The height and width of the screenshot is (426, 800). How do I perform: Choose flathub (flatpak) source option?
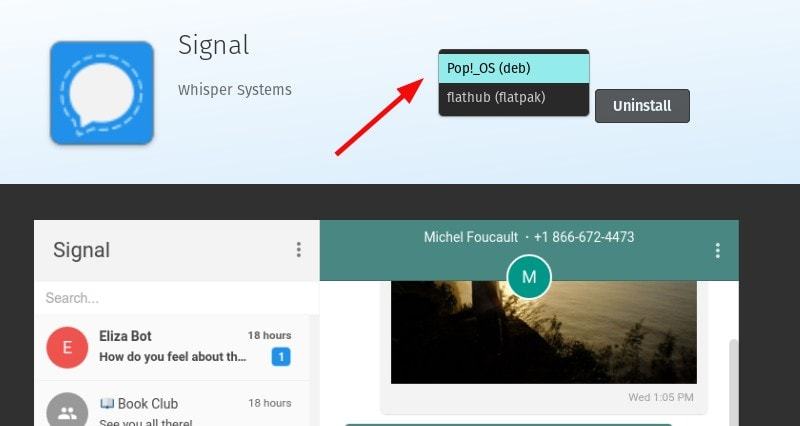coord(514,97)
